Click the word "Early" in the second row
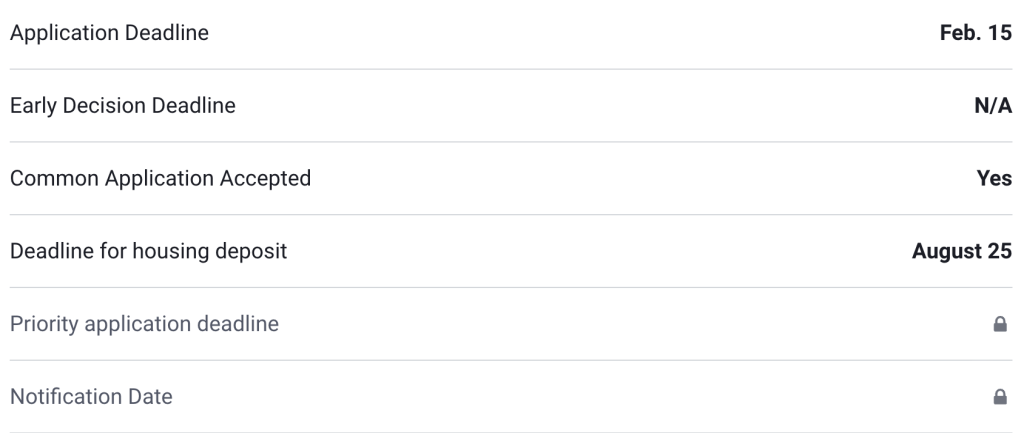The height and width of the screenshot is (433, 1024). pyautogui.click(x=32, y=106)
